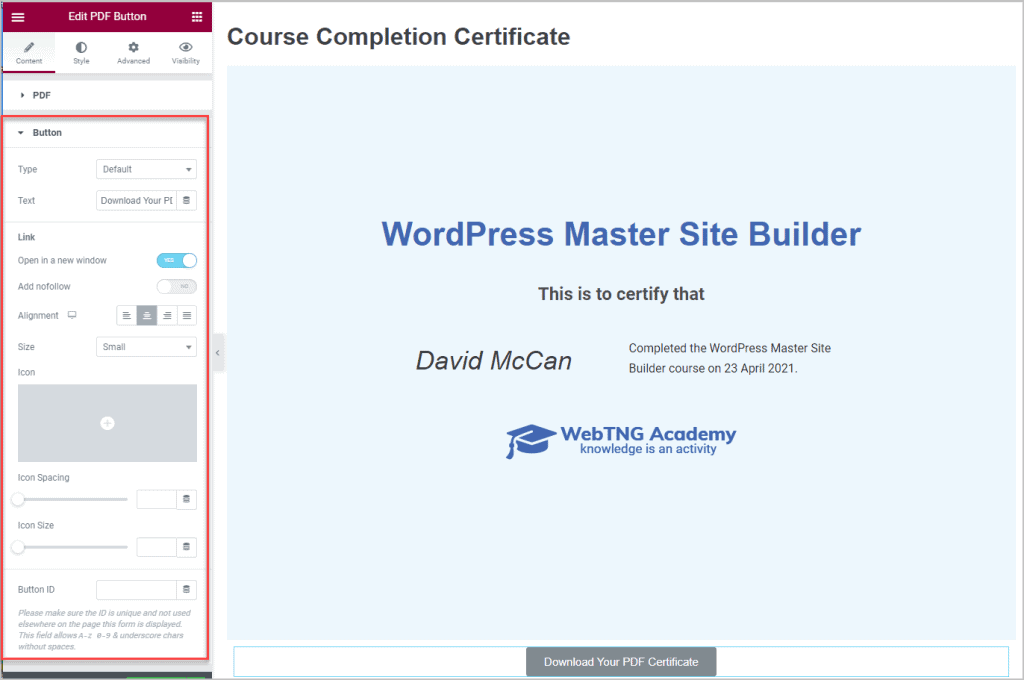Viewport: 1024px width, 680px height.
Task: Expand the PDF section
Action: tap(41, 95)
